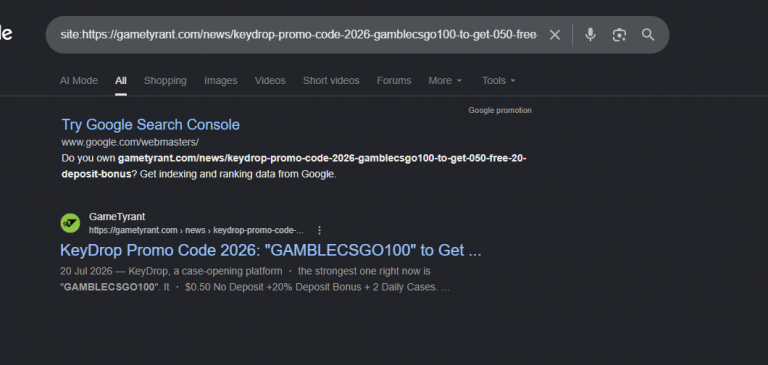
Task: Clear the search box with X icon
Action: click(x=554, y=35)
